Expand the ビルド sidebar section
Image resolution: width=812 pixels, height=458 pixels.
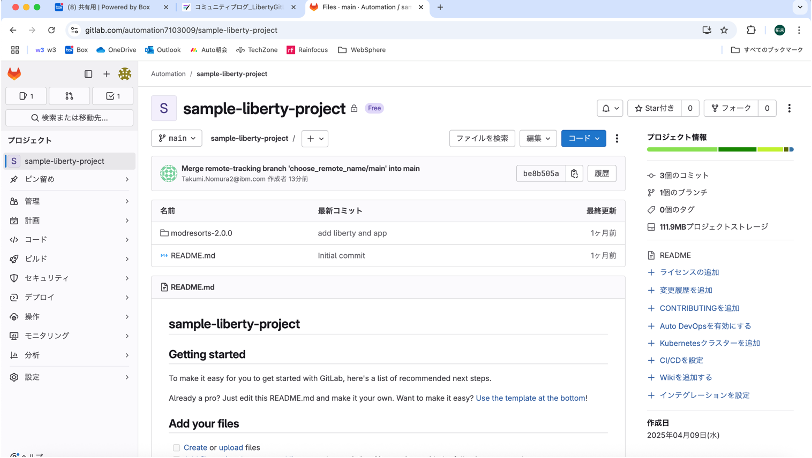tap(70, 259)
